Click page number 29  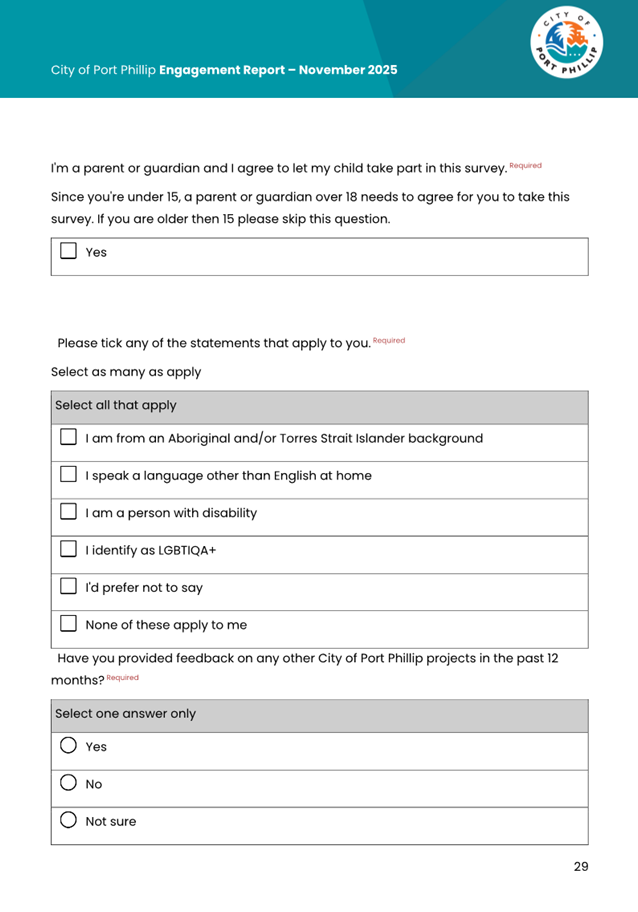click(581, 867)
